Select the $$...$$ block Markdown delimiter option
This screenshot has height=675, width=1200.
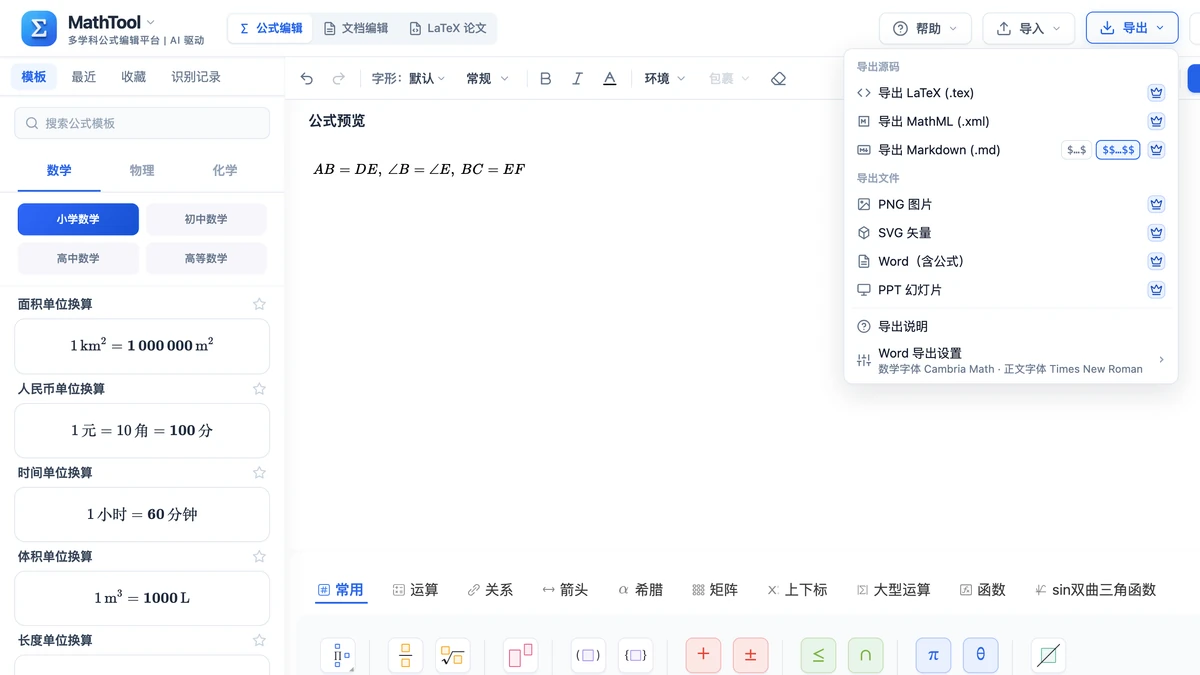click(x=1118, y=150)
